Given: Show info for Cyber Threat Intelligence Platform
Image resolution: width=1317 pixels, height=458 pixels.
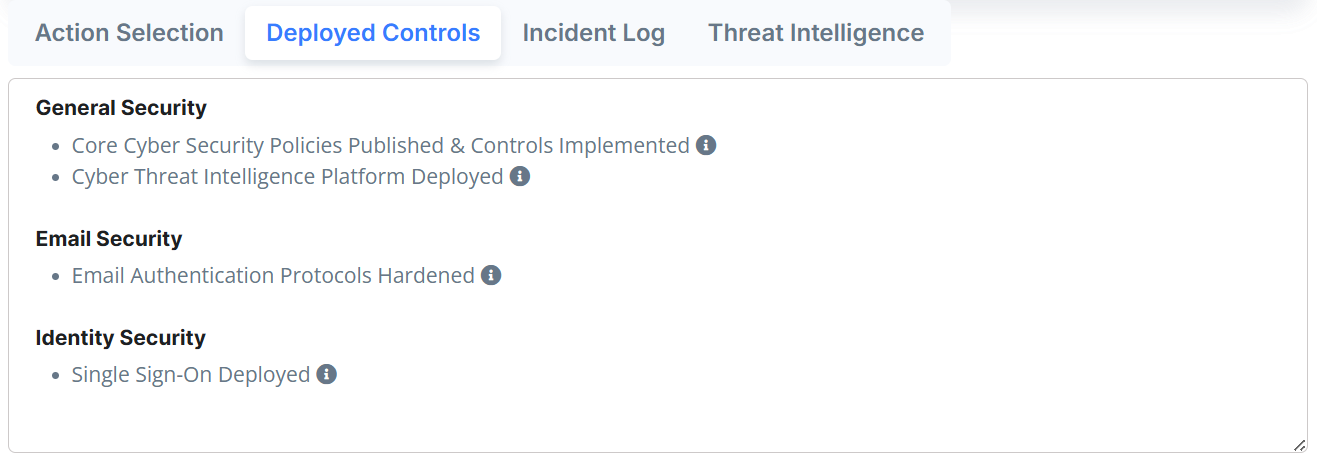Looking at the screenshot, I should point(519,176).
